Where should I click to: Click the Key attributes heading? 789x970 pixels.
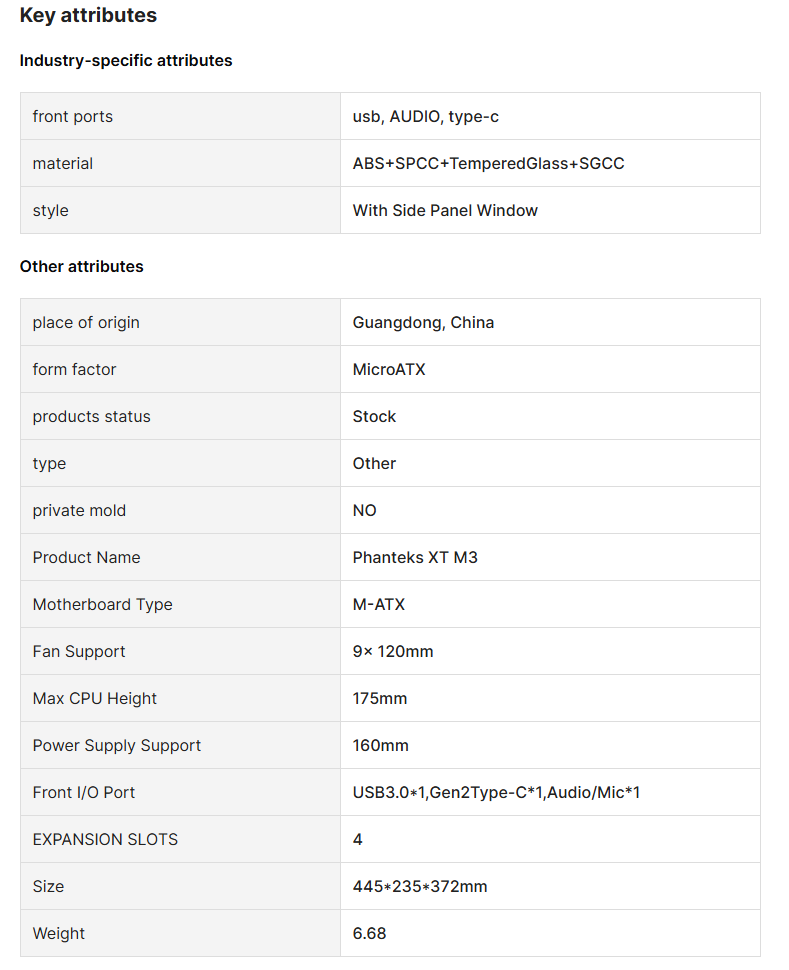(x=88, y=16)
